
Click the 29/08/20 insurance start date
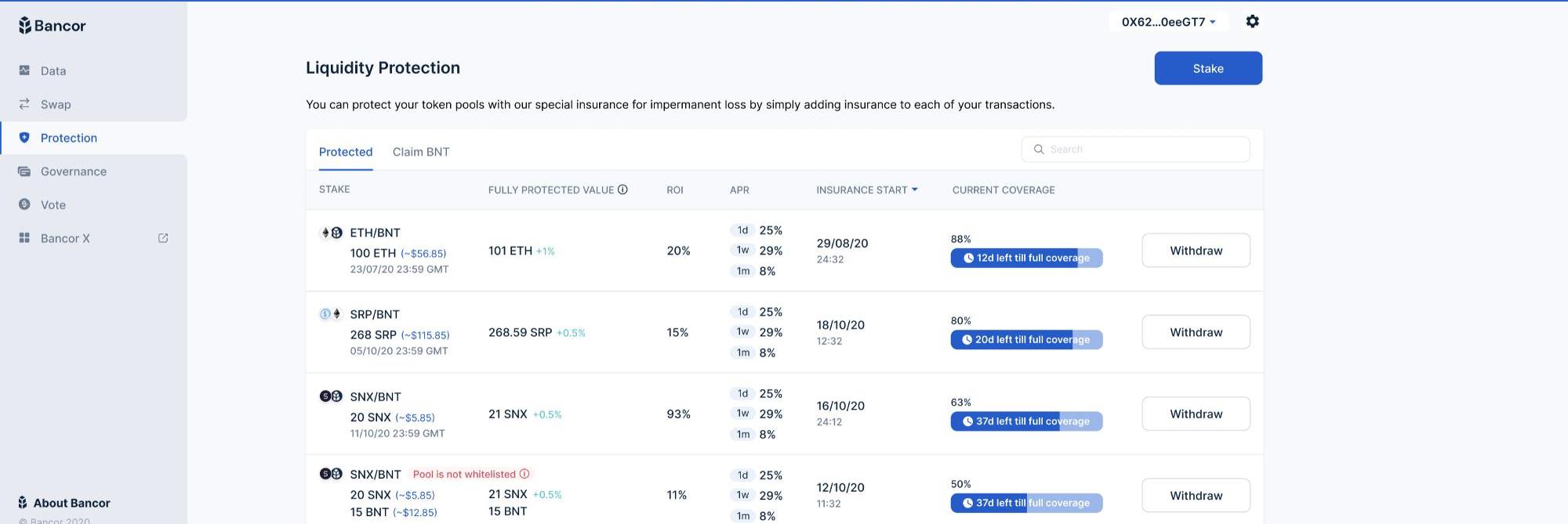pyautogui.click(x=842, y=244)
